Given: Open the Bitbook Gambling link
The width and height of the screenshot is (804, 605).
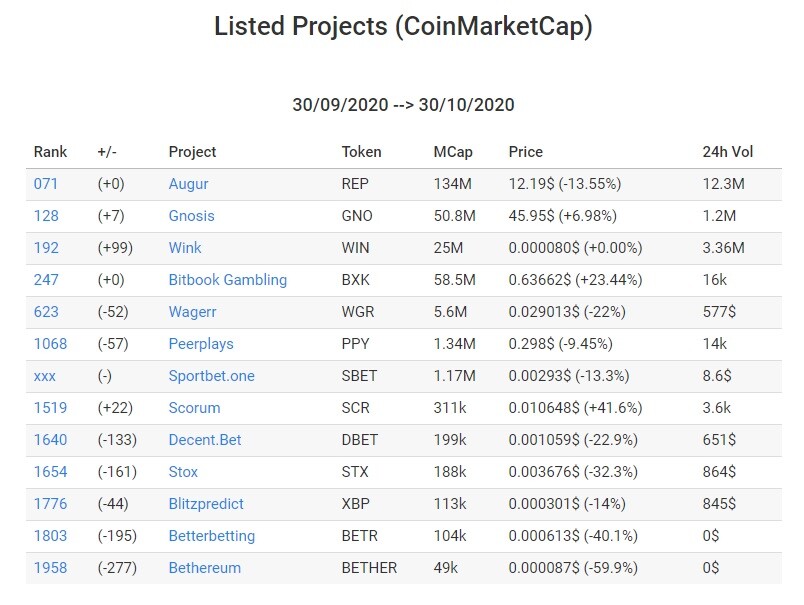Looking at the screenshot, I should click(228, 280).
